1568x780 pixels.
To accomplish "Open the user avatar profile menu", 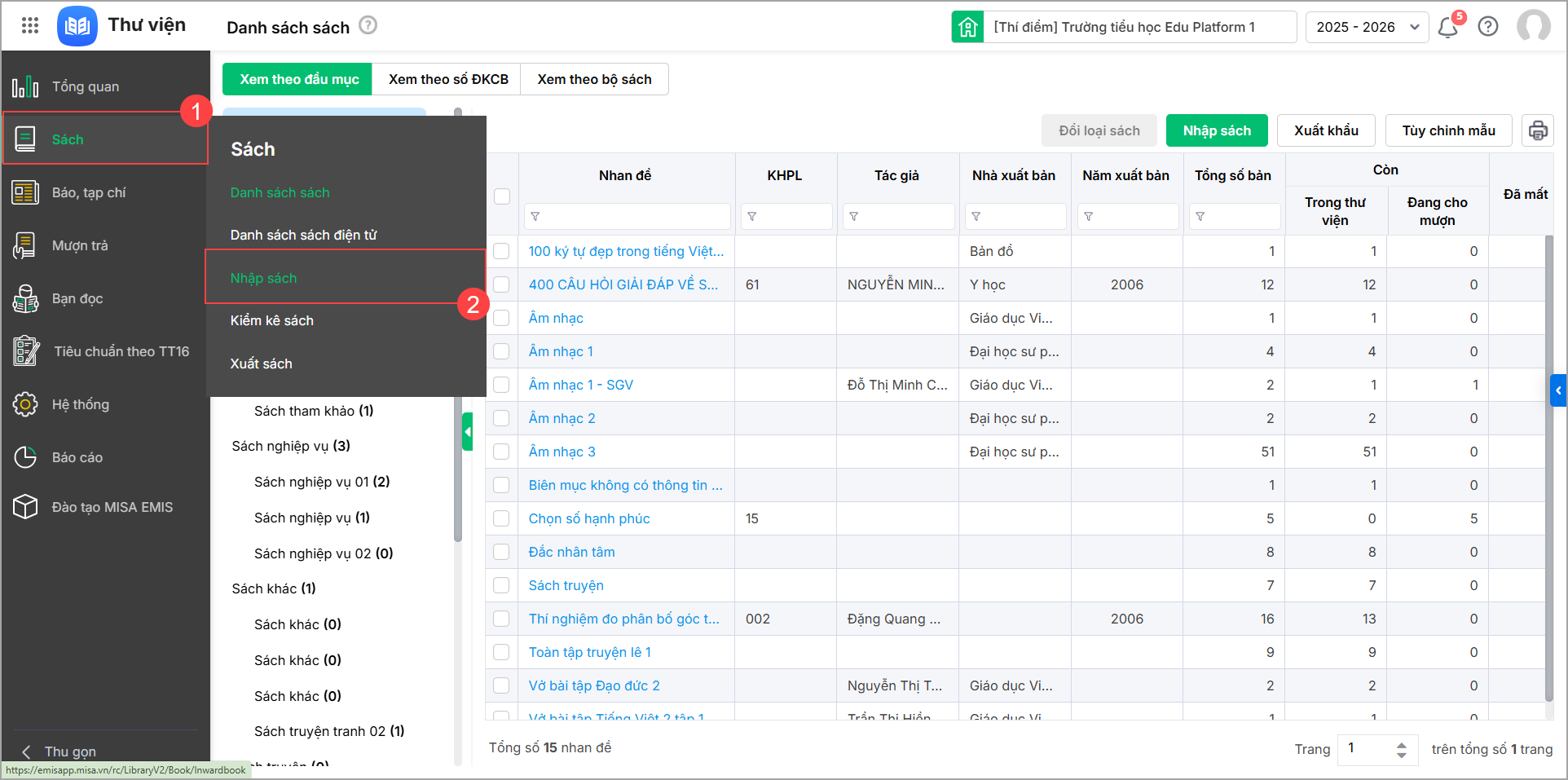I will [1533, 26].
